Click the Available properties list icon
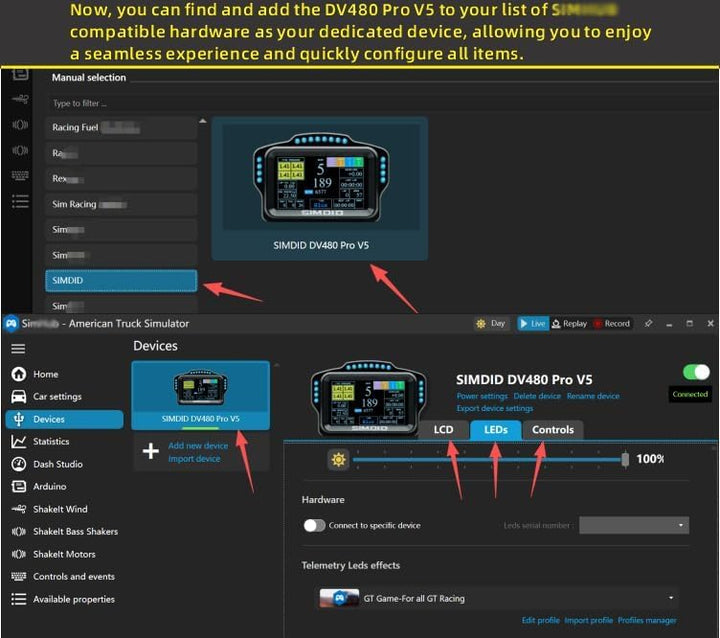Viewport: 720px width, 638px height. tap(19, 599)
